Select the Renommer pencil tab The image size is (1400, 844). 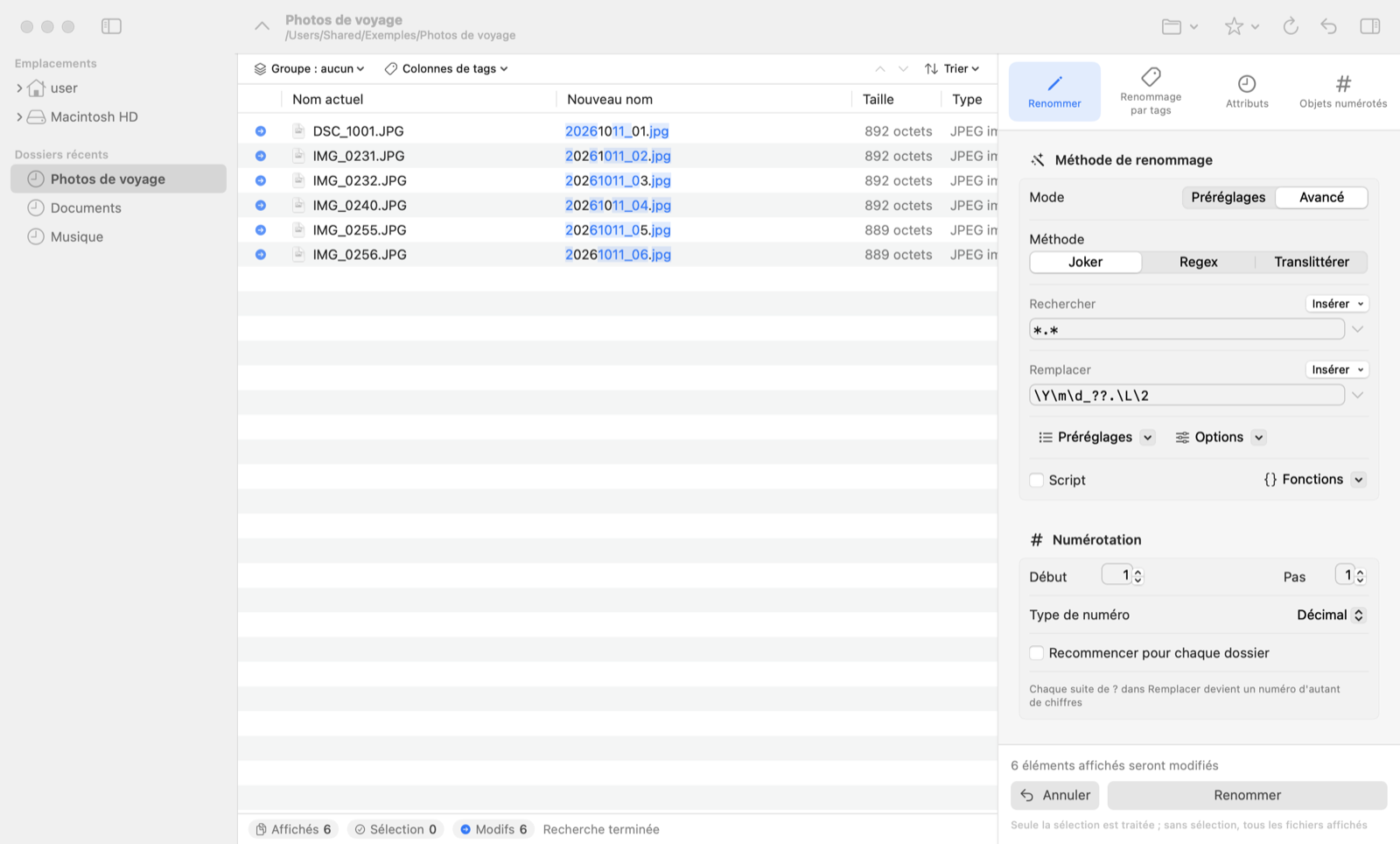coord(1054,91)
